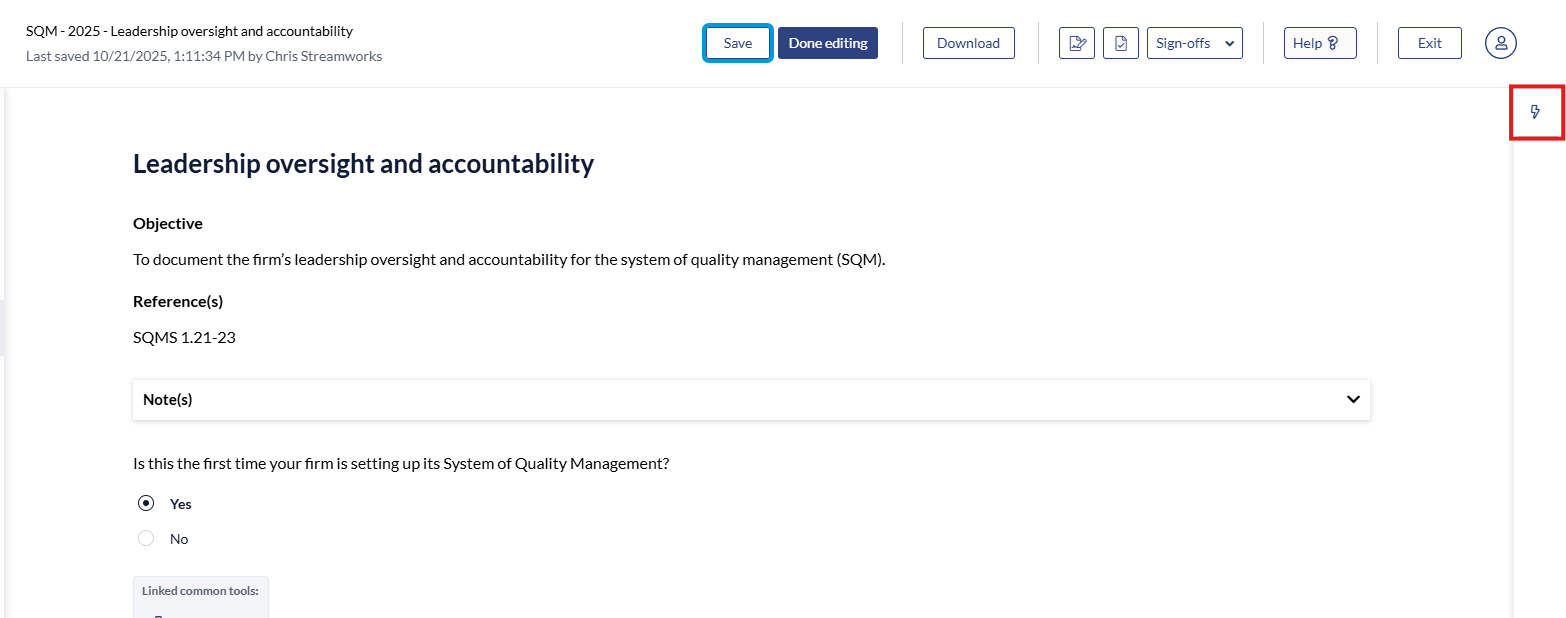This screenshot has width=1566, height=618.
Task: Click the Objective description paragraph
Action: coord(509,260)
